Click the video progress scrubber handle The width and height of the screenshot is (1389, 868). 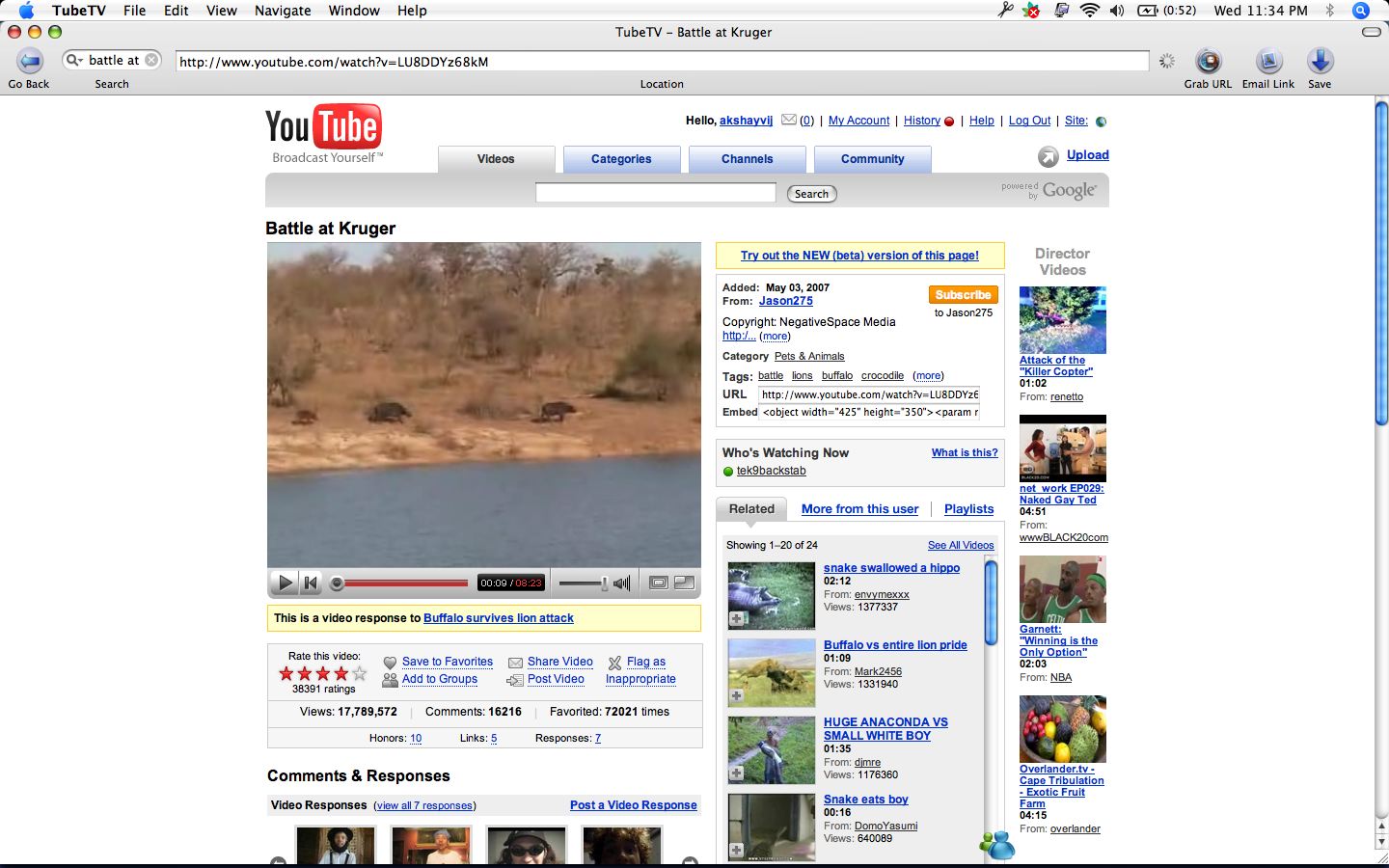tap(337, 583)
